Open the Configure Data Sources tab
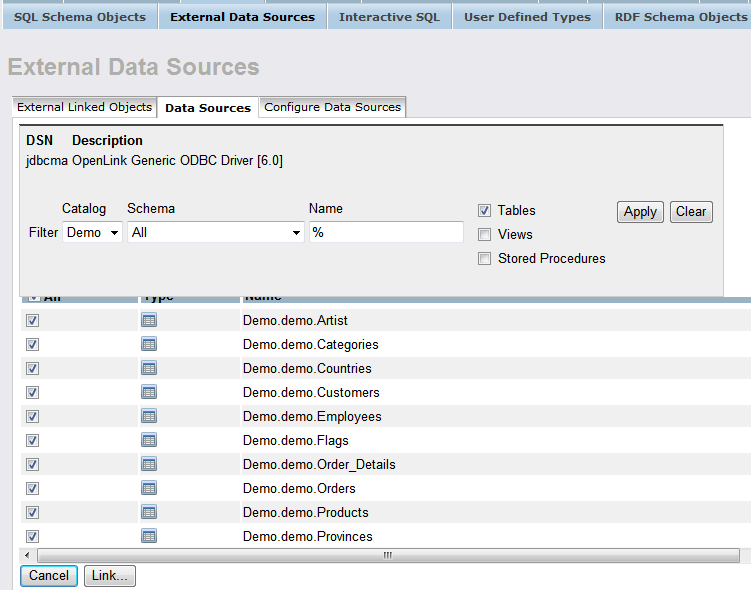 pyautogui.click(x=332, y=107)
